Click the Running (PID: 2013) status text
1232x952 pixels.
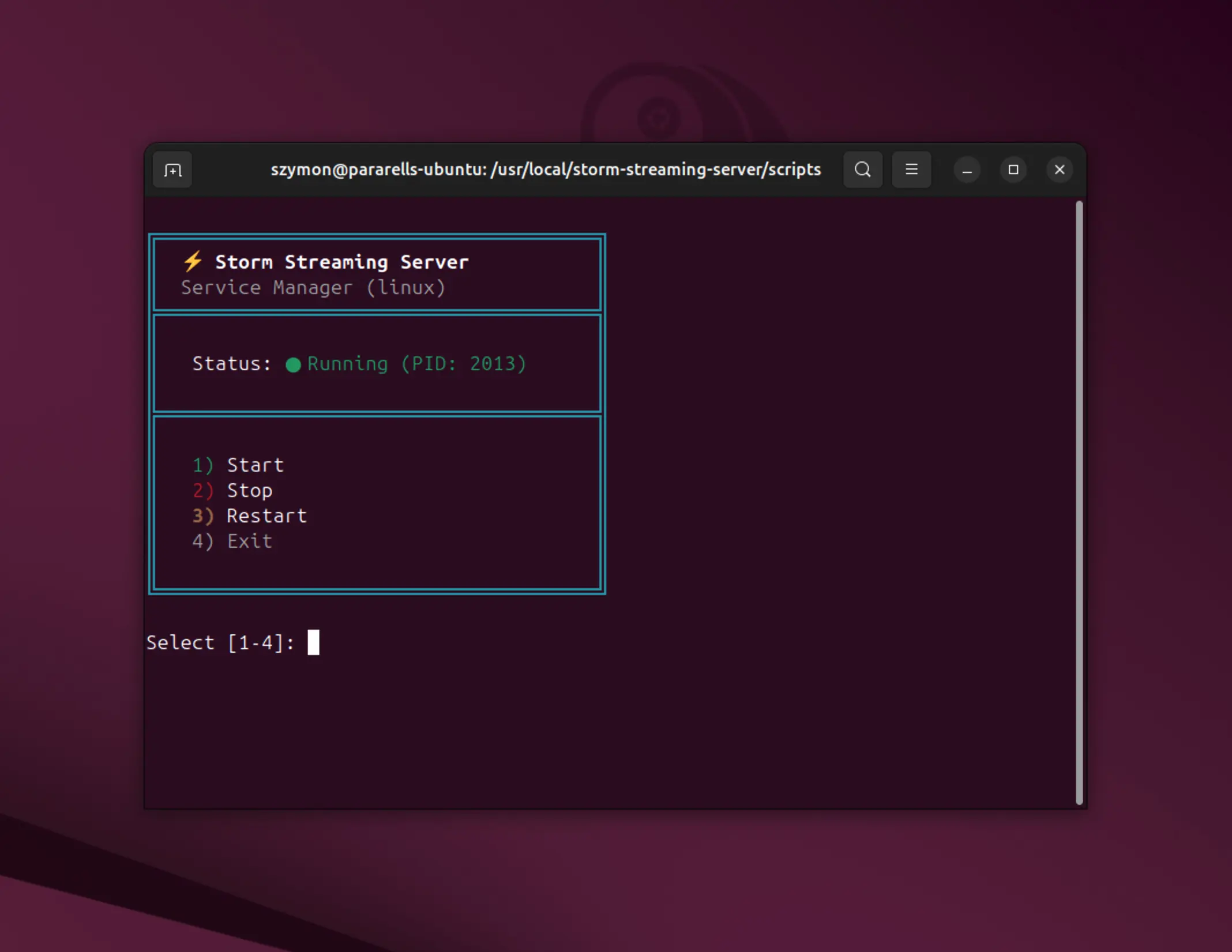point(416,364)
